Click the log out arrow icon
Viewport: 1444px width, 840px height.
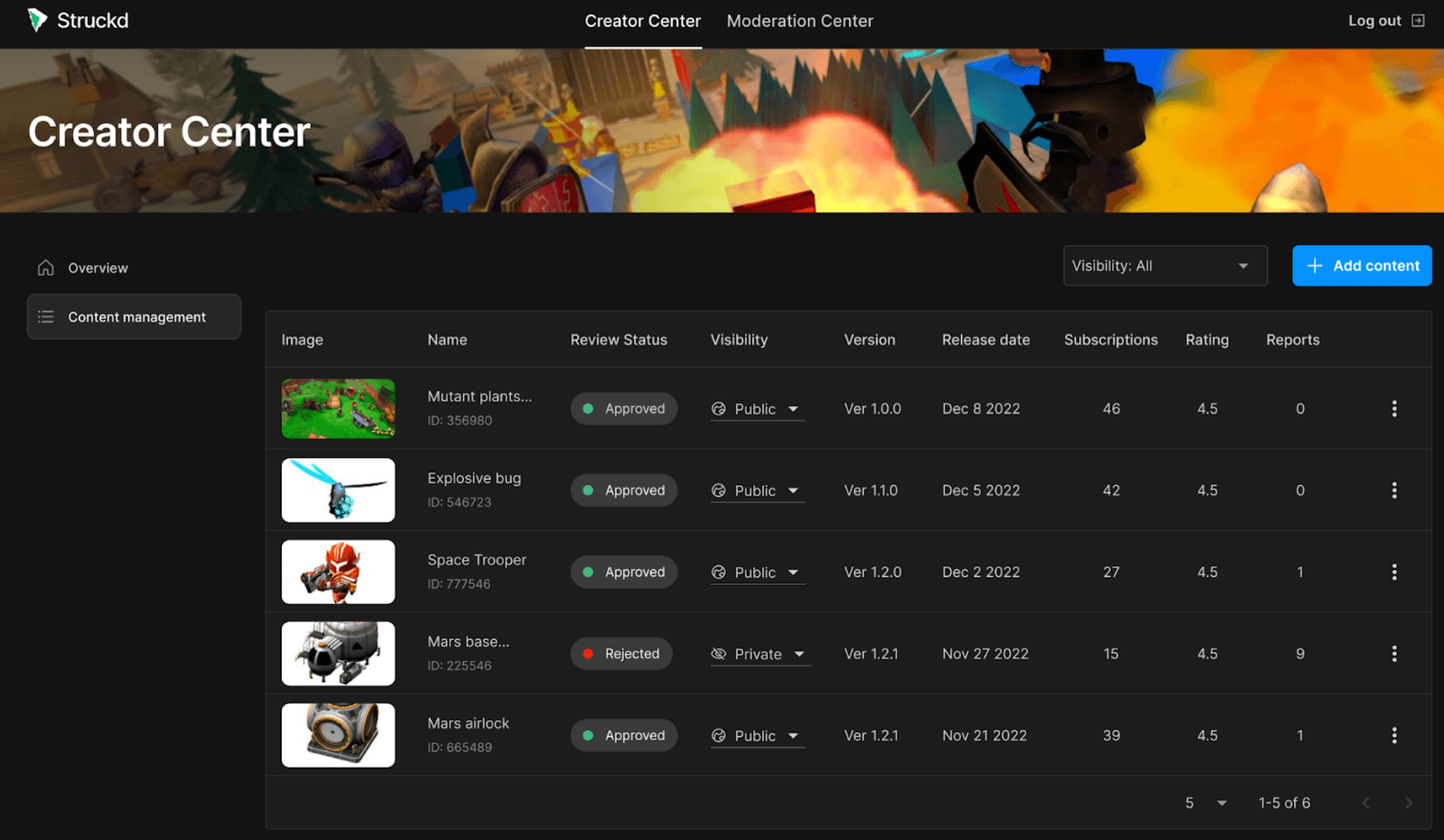(1418, 21)
